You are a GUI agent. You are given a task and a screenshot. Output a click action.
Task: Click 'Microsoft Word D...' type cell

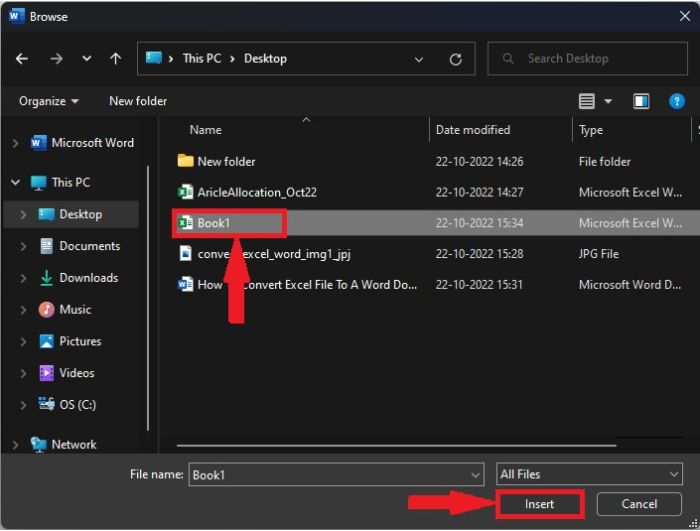(630, 285)
